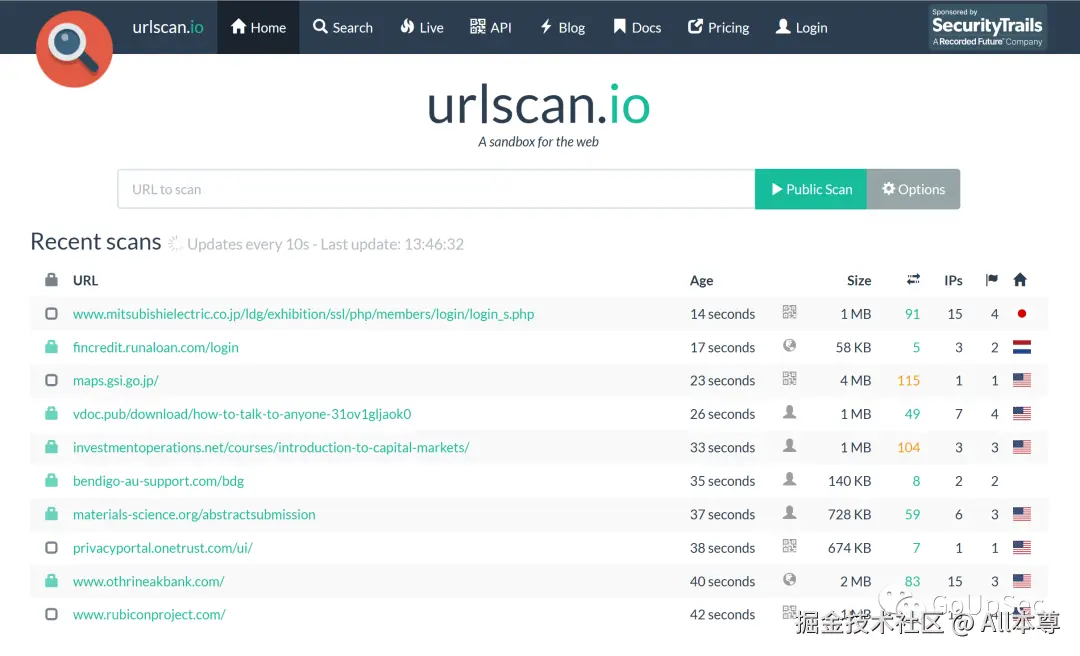Click the transfer arrows column header icon
Image resolution: width=1080 pixels, height=656 pixels.
coord(913,279)
